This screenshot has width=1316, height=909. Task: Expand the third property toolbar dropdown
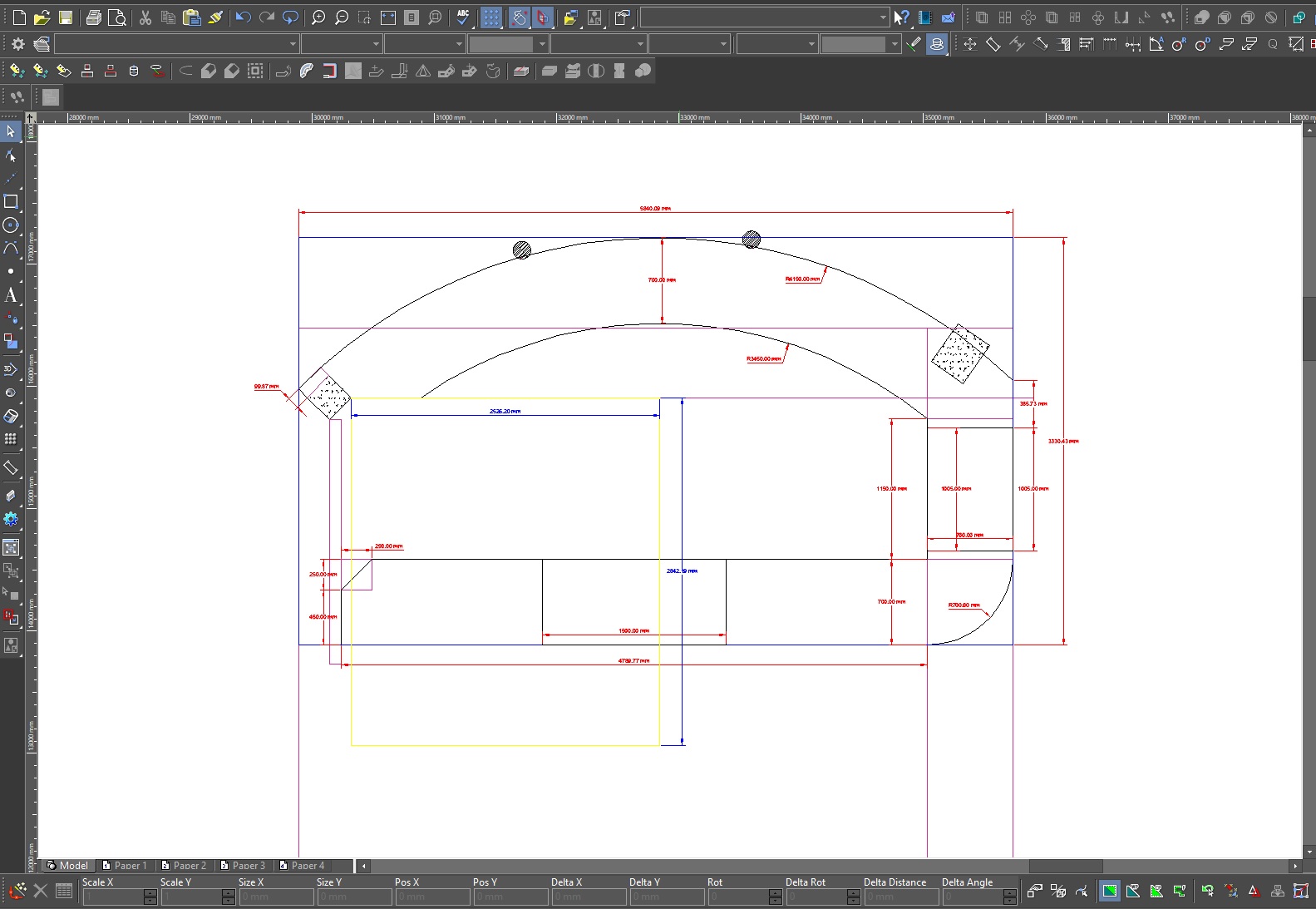click(459, 44)
